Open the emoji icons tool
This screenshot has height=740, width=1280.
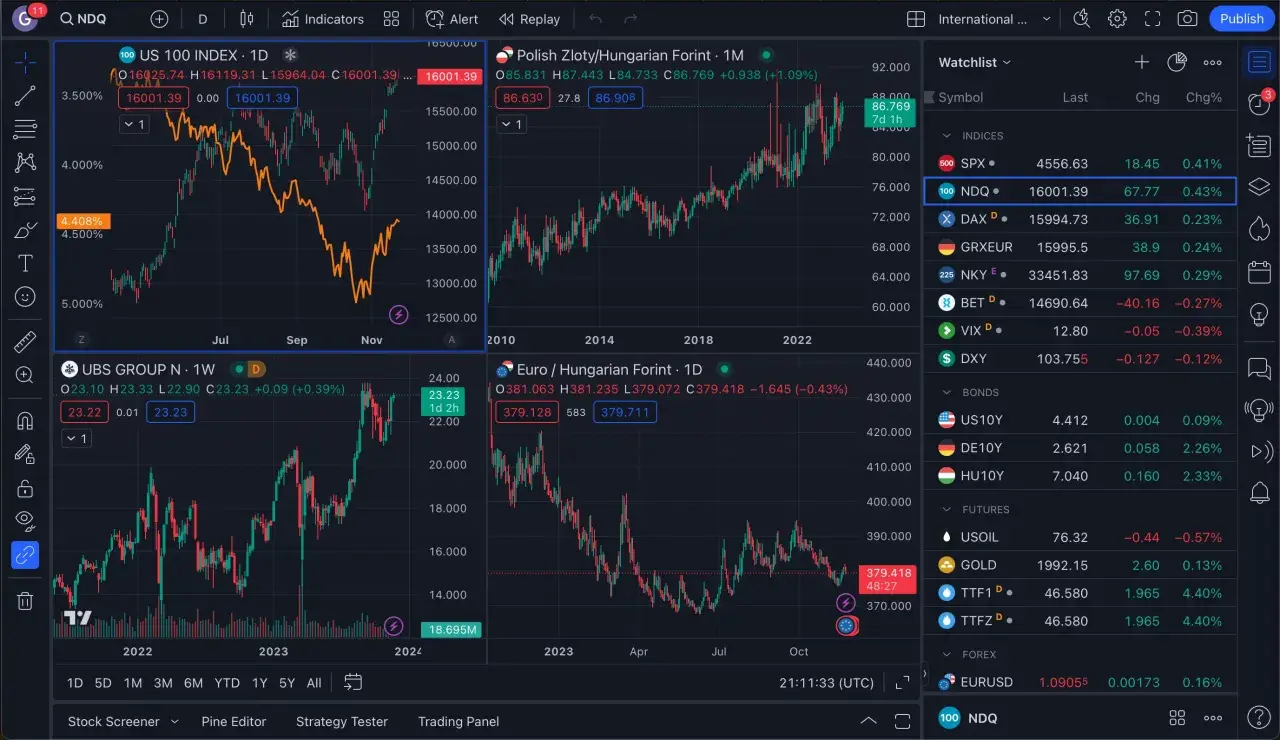tap(25, 297)
